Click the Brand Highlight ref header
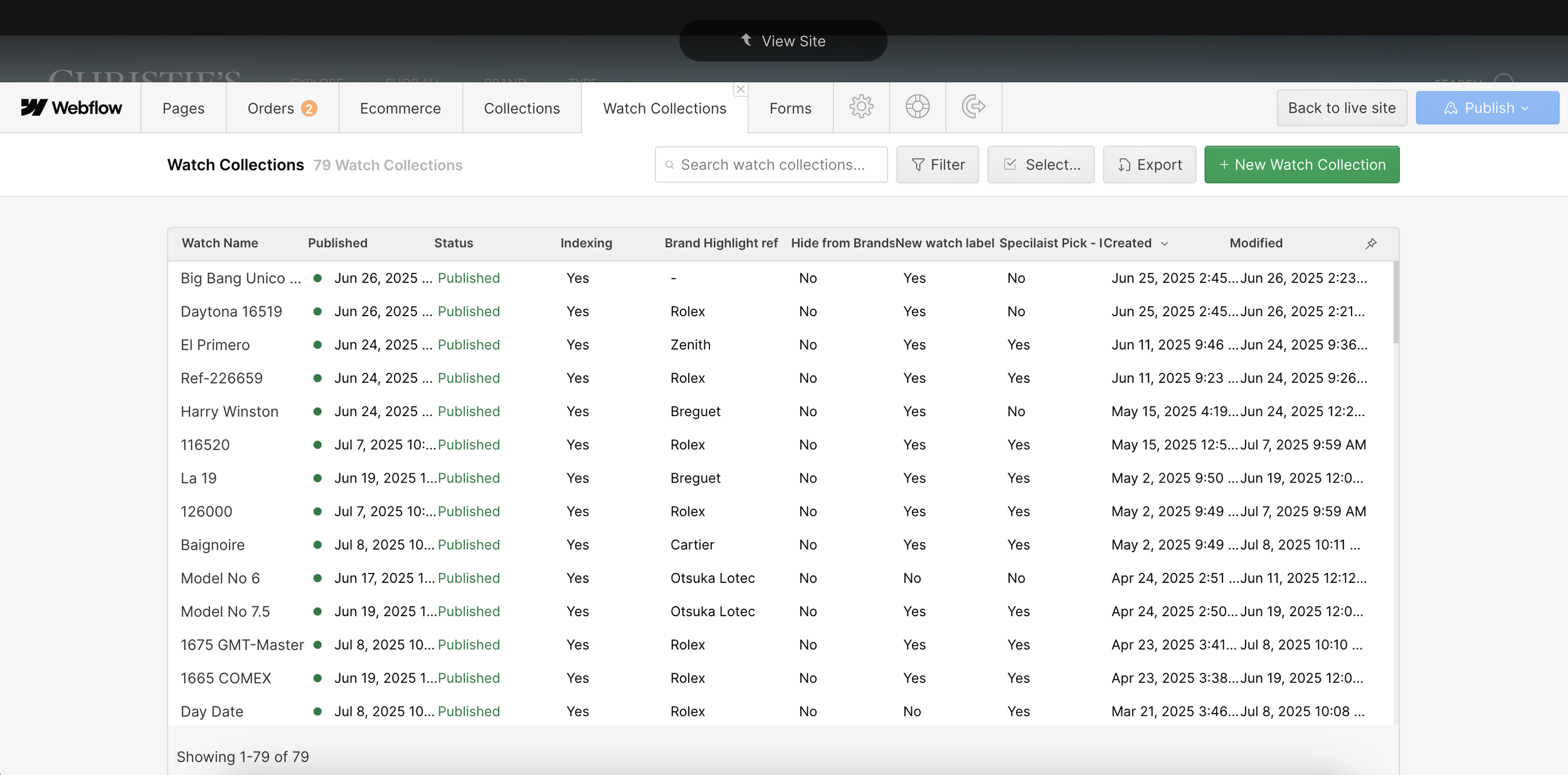The height and width of the screenshot is (775, 1568). coord(721,243)
